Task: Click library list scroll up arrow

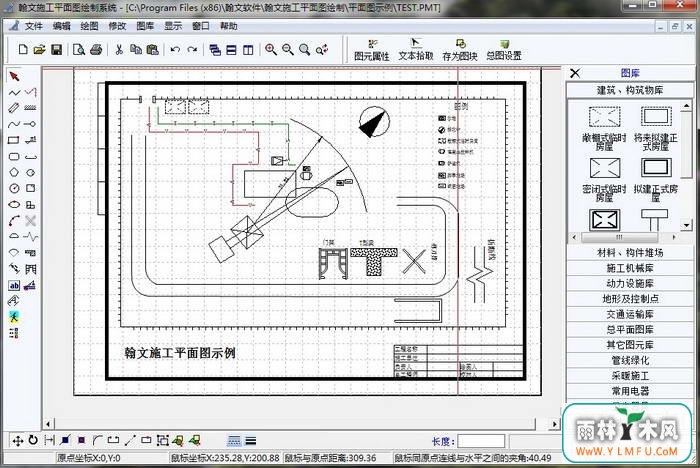Action: point(687,105)
